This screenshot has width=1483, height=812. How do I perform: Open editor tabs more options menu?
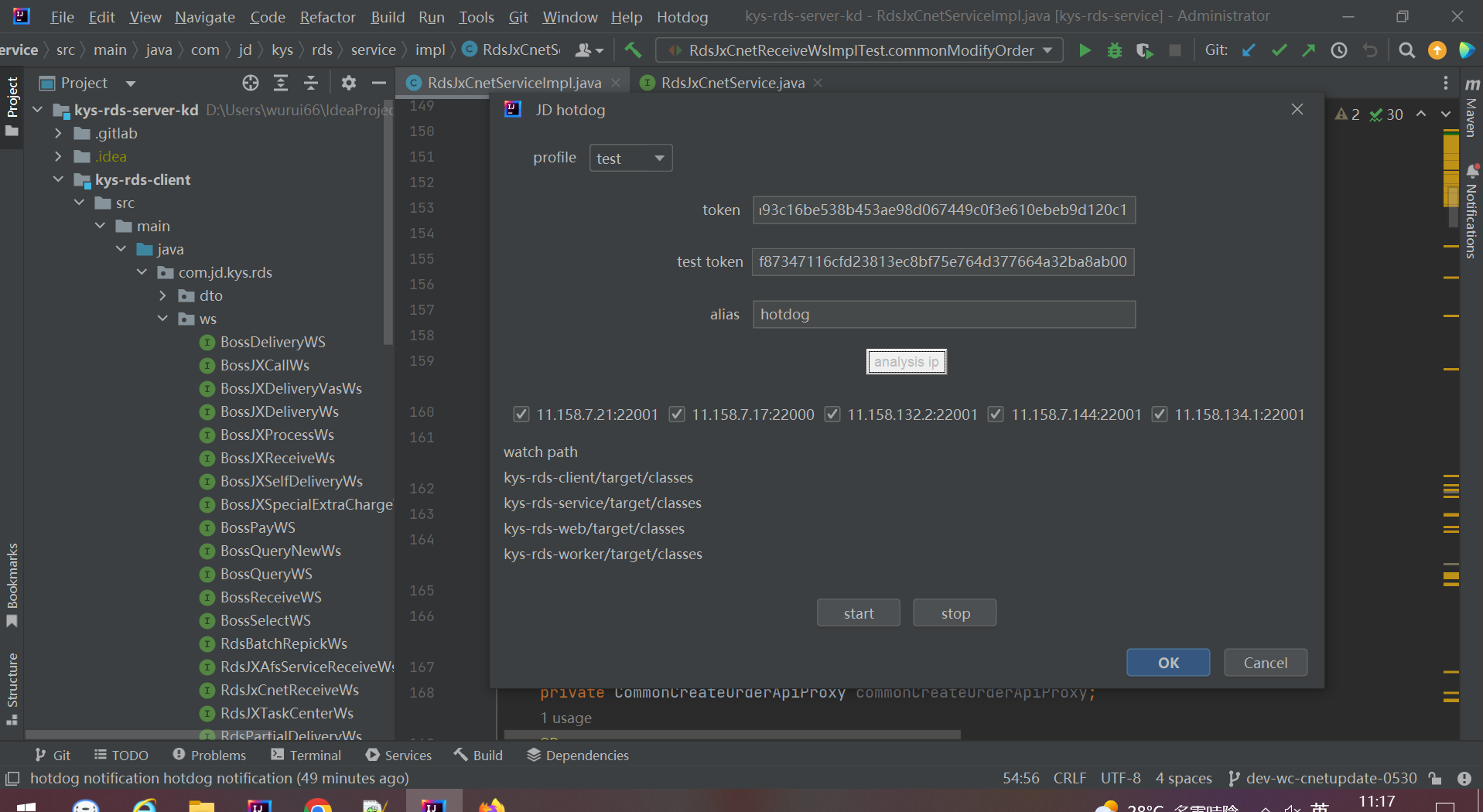[1445, 83]
